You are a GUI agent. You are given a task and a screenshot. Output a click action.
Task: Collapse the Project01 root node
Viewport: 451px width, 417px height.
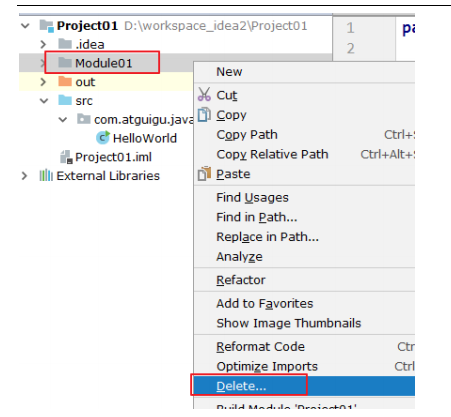(25, 26)
